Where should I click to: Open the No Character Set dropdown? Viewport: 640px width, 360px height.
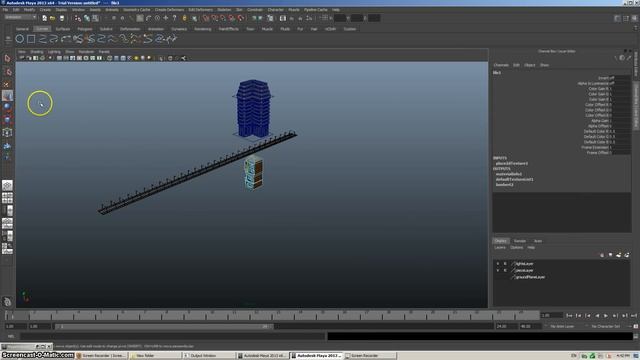[605, 327]
